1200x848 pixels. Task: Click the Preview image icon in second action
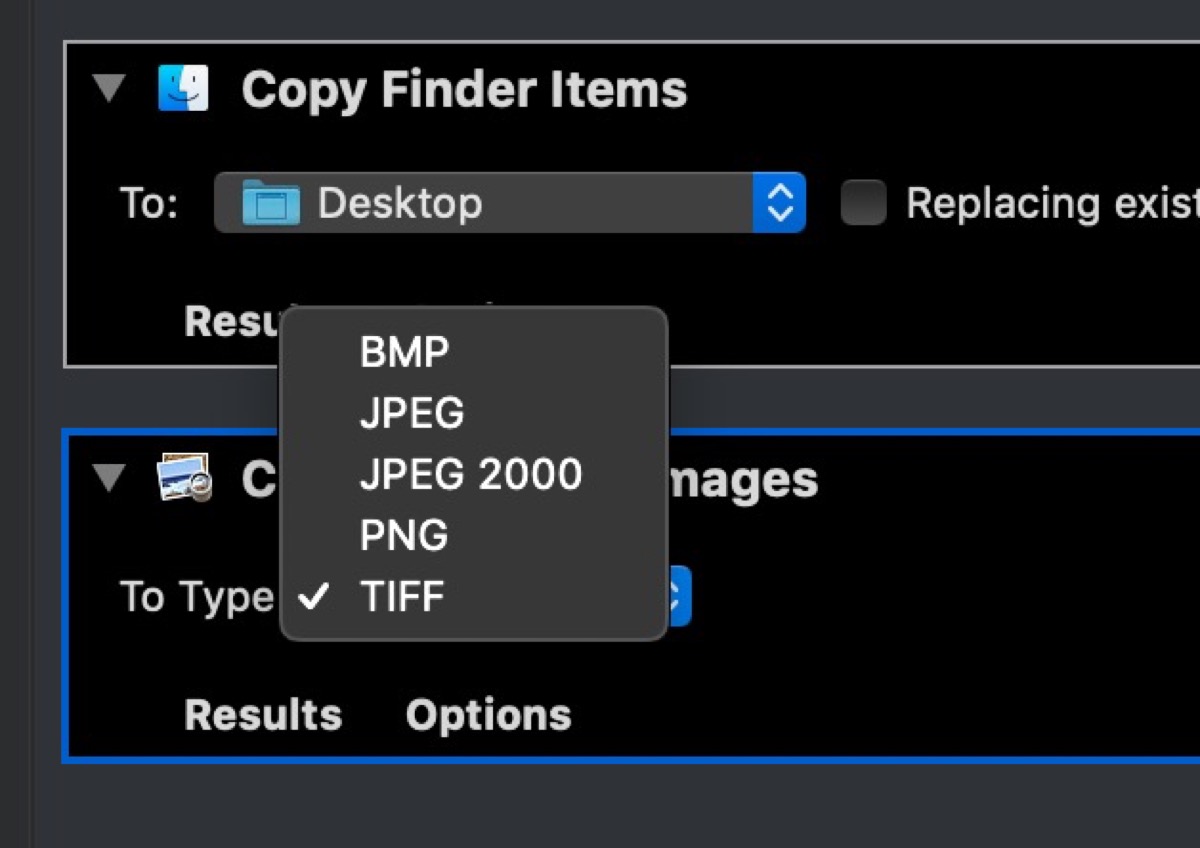click(184, 478)
